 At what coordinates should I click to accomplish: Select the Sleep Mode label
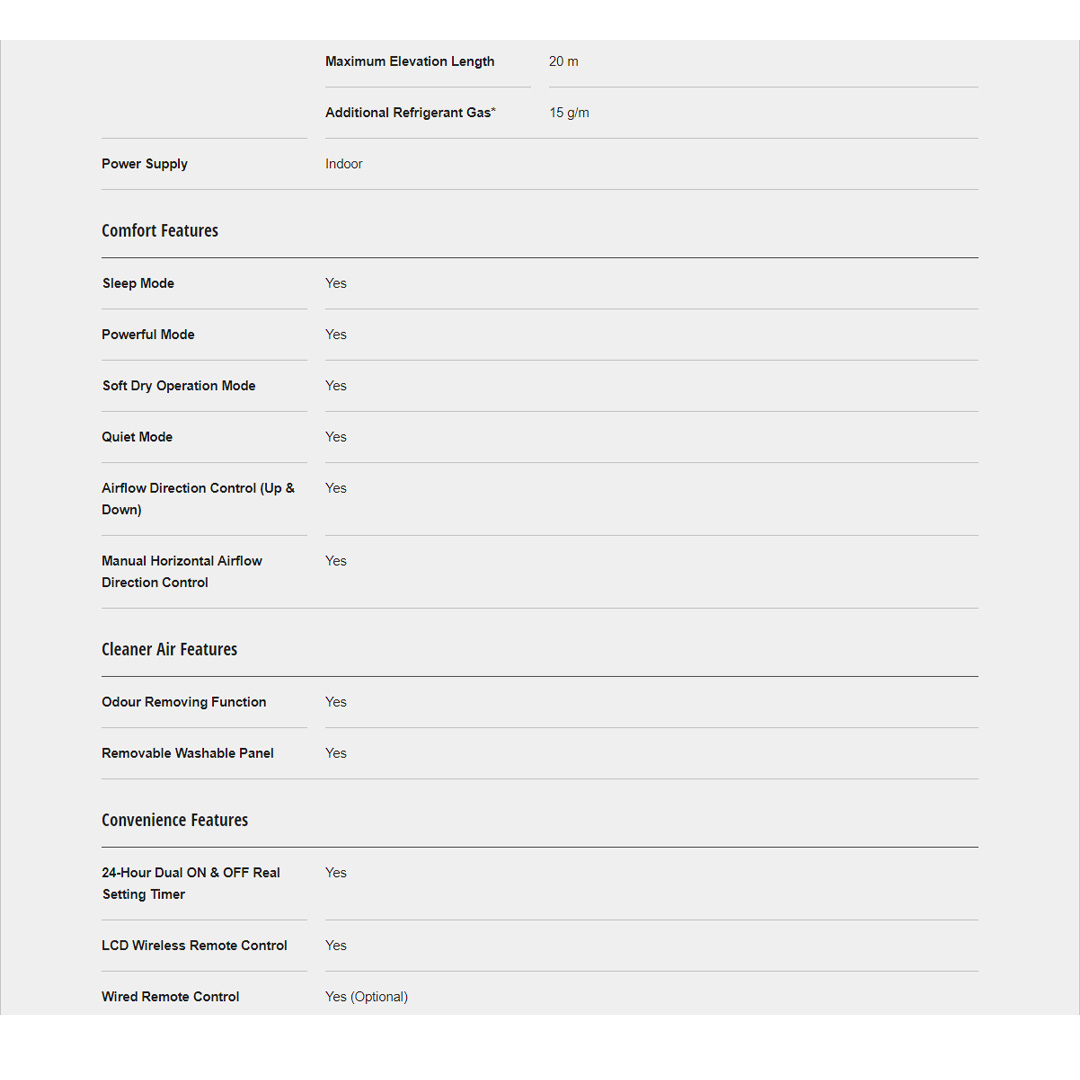point(138,284)
